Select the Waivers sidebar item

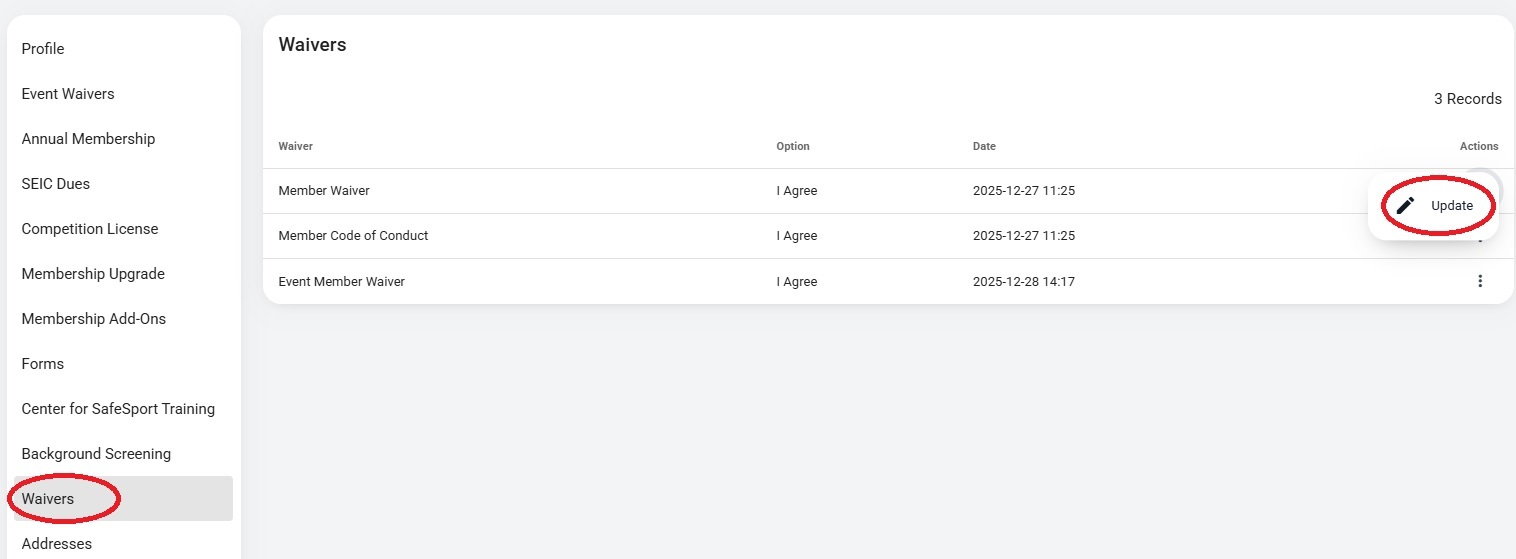coord(48,499)
